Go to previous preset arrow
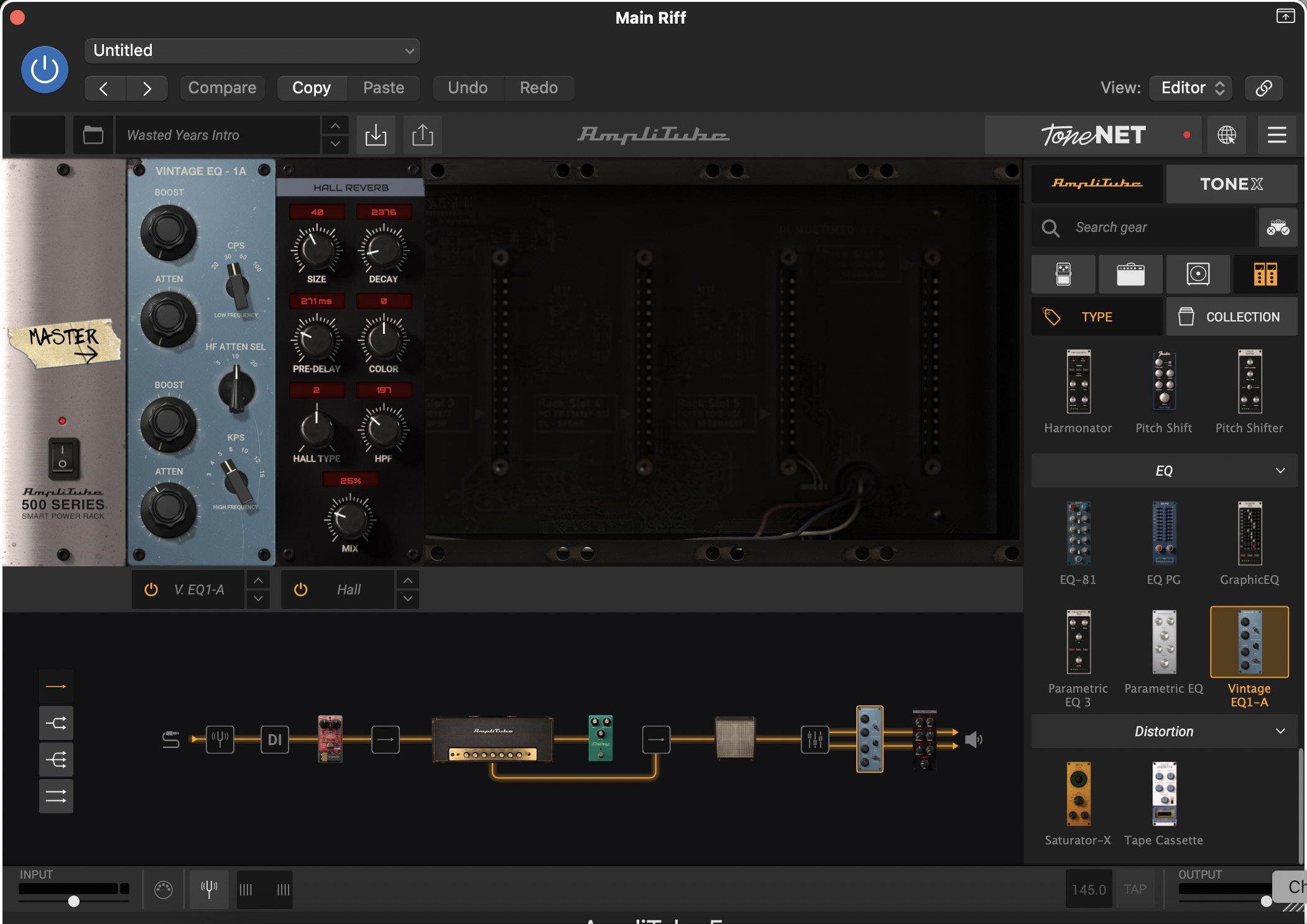The height and width of the screenshot is (924, 1307). click(x=104, y=88)
